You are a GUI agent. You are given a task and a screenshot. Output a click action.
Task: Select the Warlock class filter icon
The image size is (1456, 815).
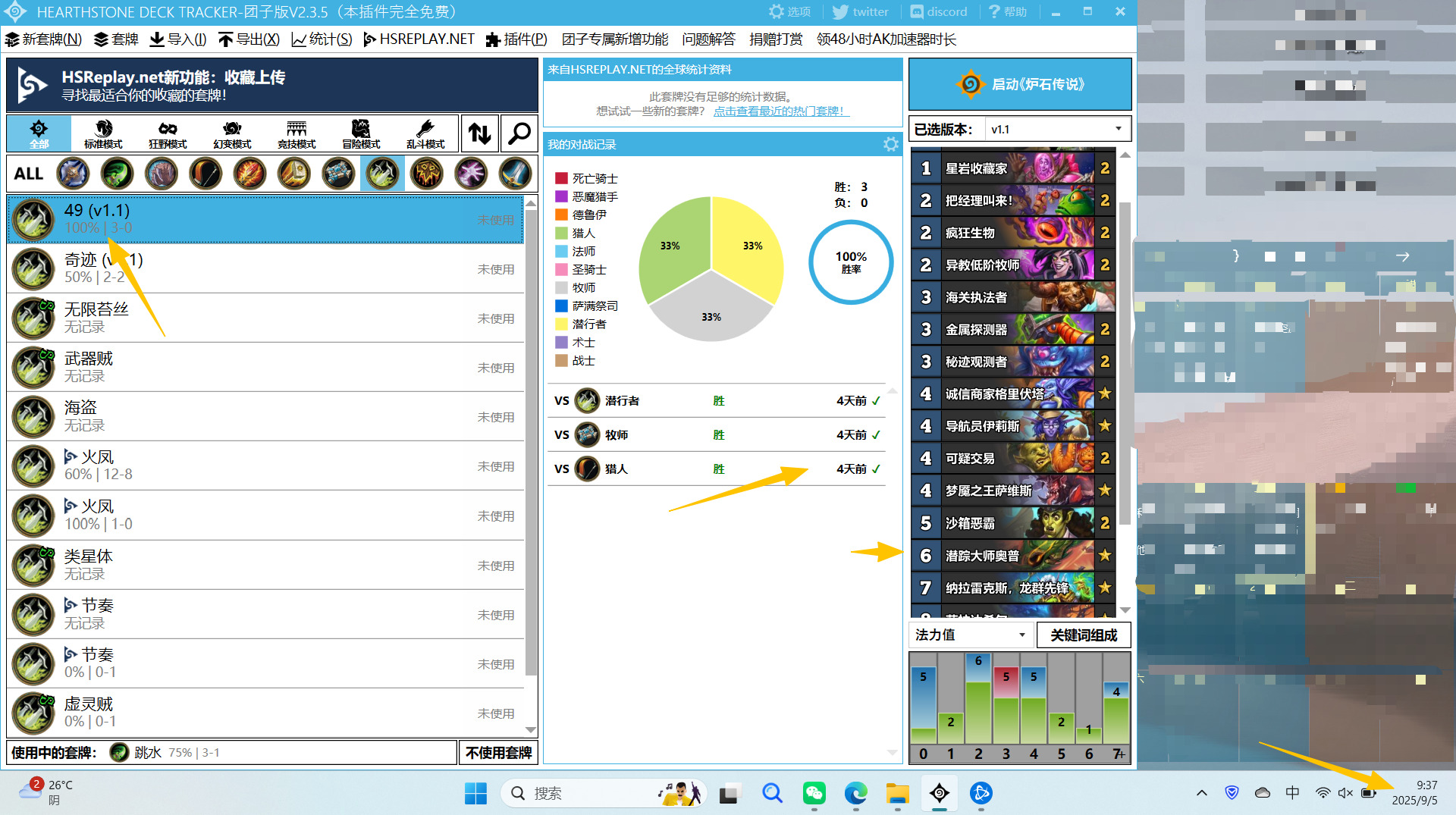pyautogui.click(x=471, y=174)
